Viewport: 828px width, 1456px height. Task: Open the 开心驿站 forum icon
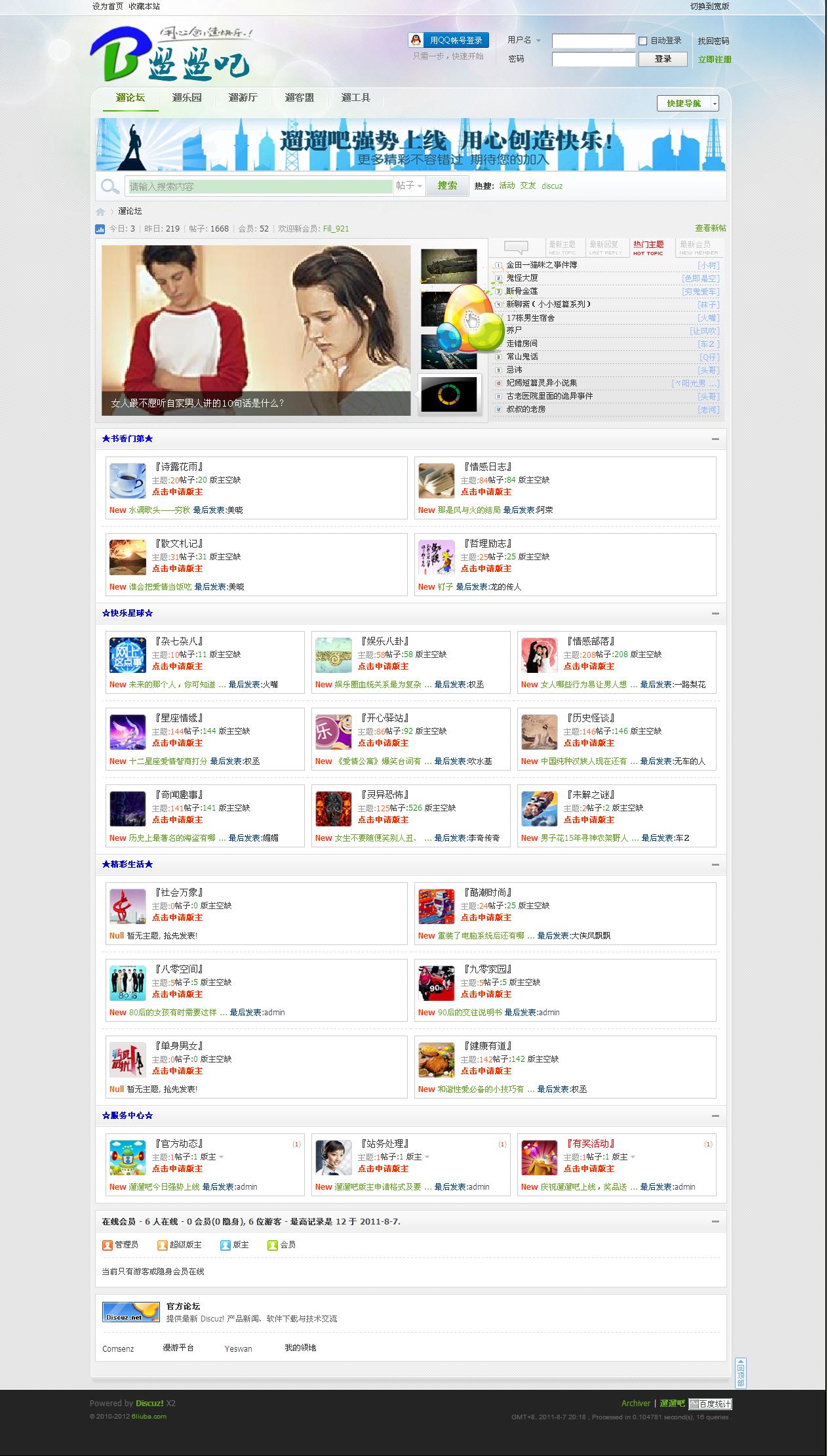coord(334,732)
